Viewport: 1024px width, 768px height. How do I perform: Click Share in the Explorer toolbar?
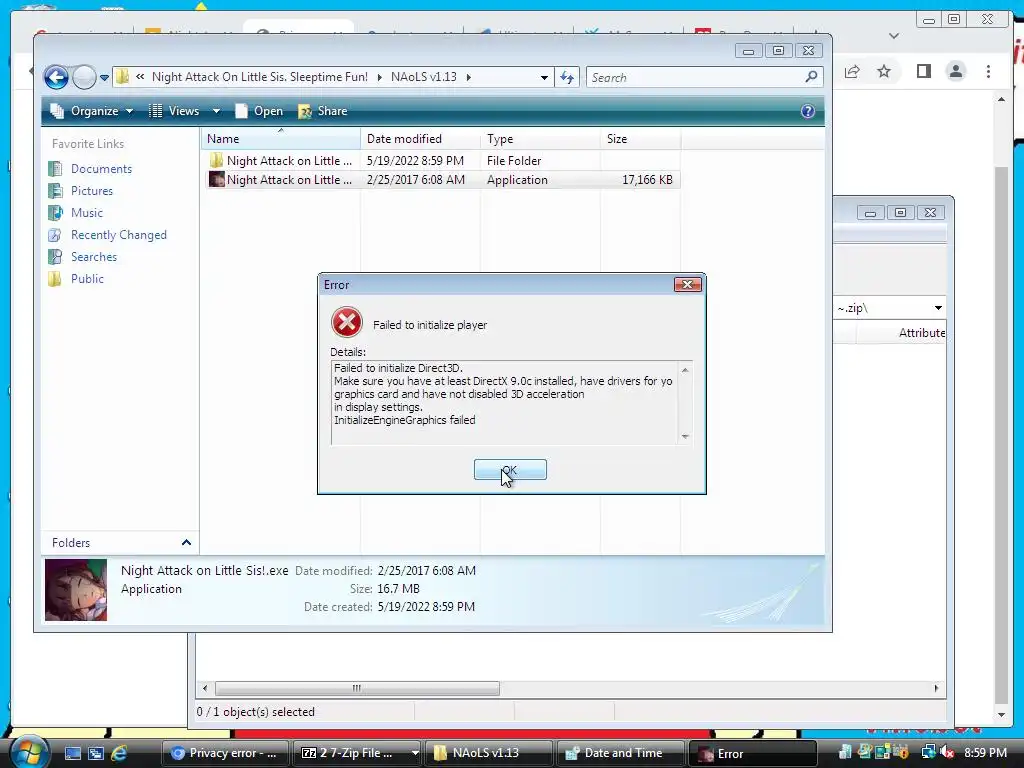[x=323, y=111]
